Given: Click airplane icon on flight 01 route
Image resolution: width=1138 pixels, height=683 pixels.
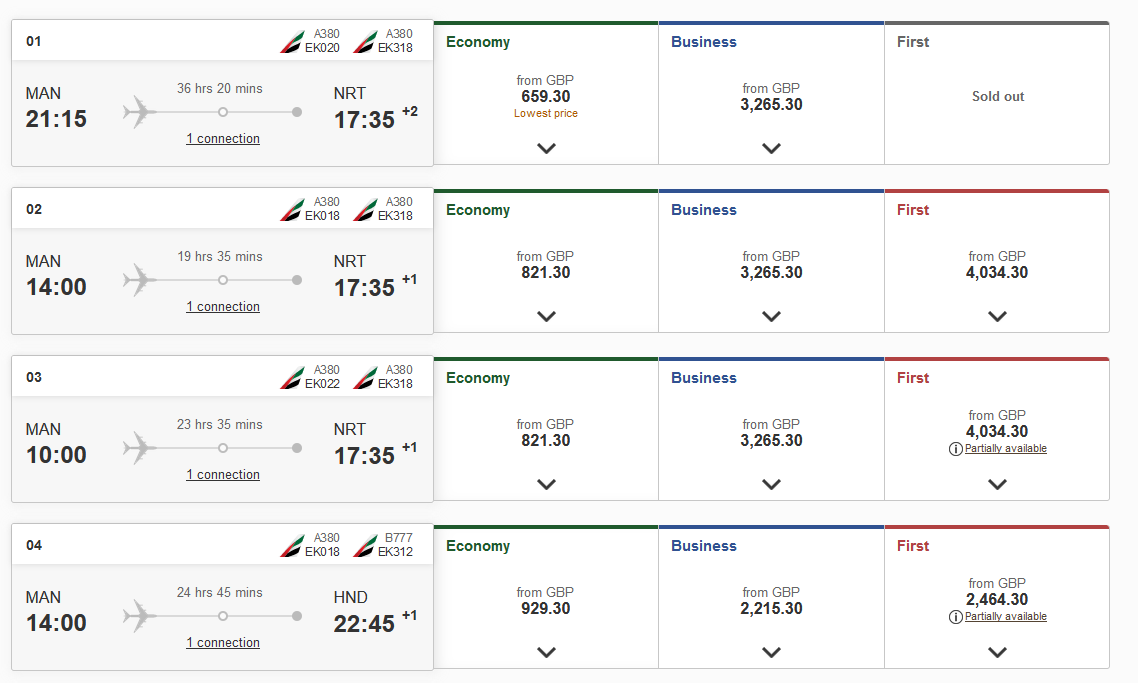Looking at the screenshot, I should point(139,112).
